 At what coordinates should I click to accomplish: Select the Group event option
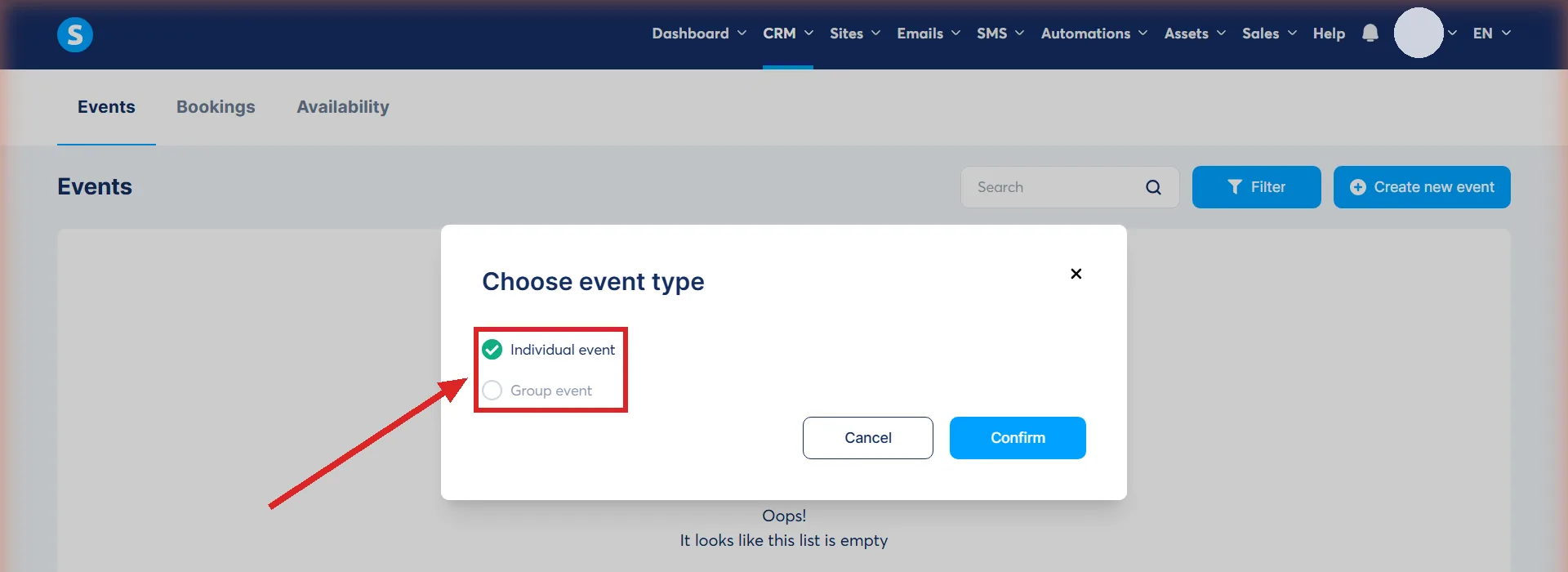pyautogui.click(x=537, y=391)
